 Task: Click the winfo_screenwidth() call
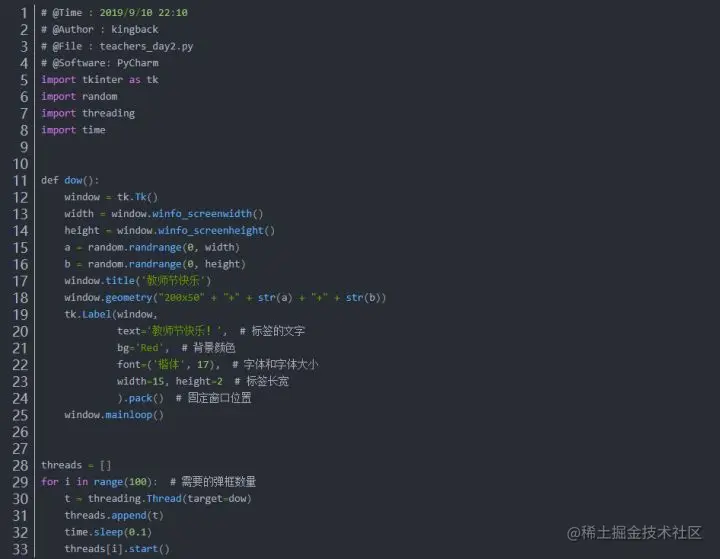[x=208, y=214]
